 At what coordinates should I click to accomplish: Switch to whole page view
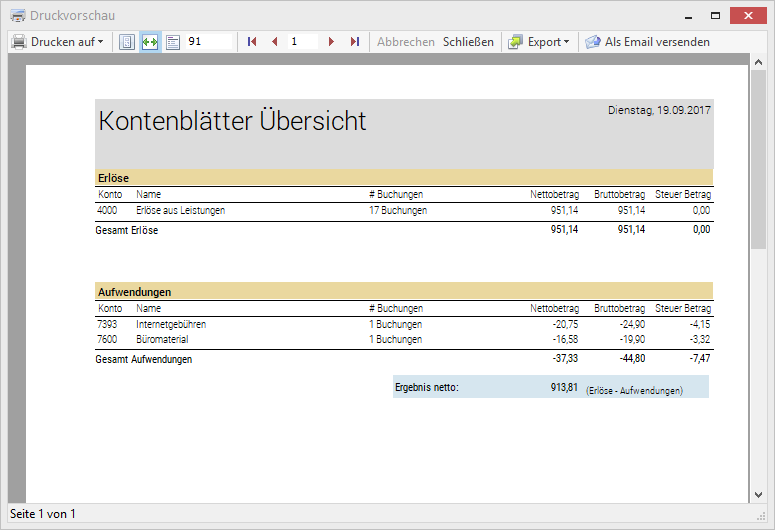point(127,42)
